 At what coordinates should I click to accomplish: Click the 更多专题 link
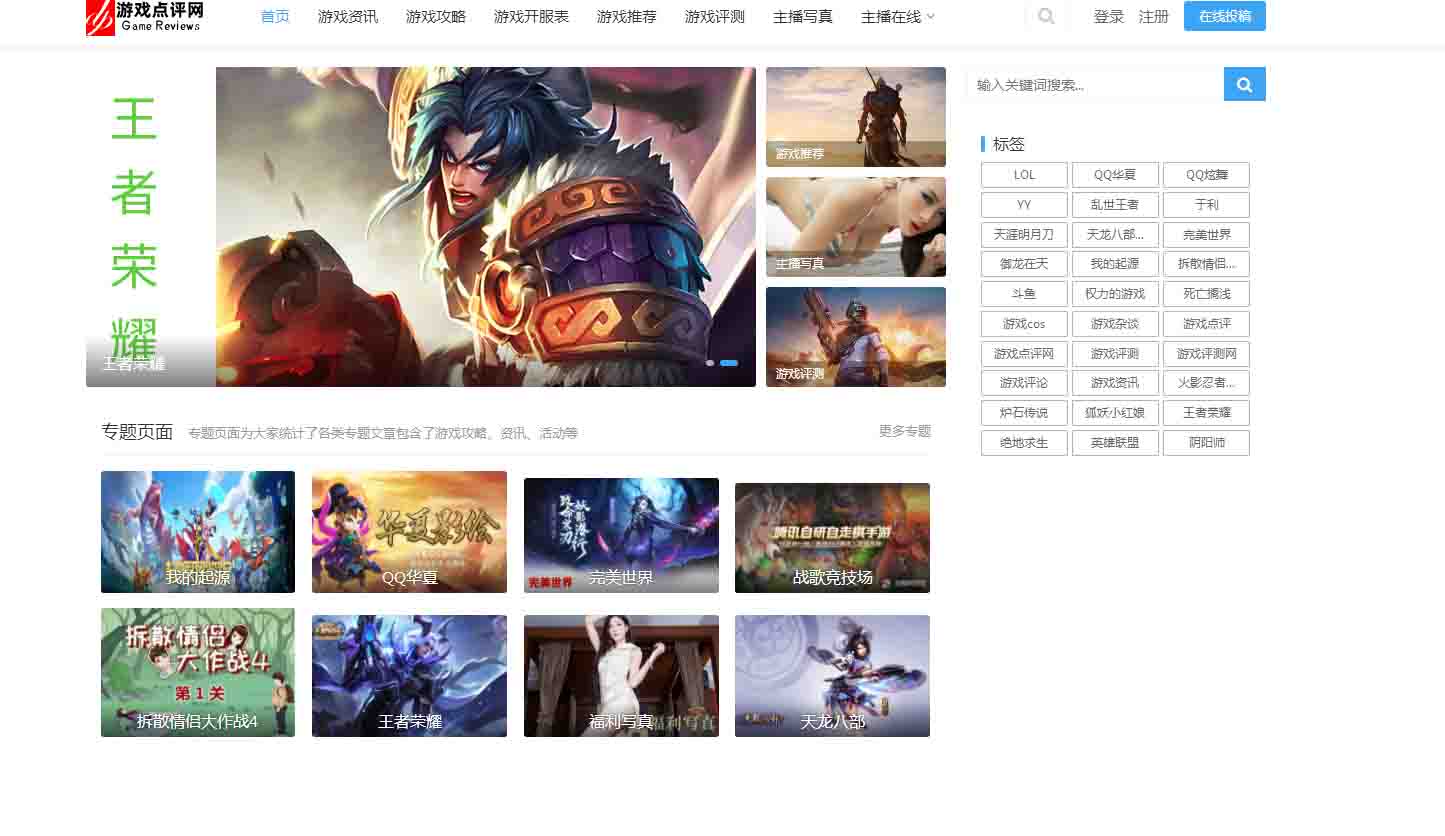[x=905, y=431]
